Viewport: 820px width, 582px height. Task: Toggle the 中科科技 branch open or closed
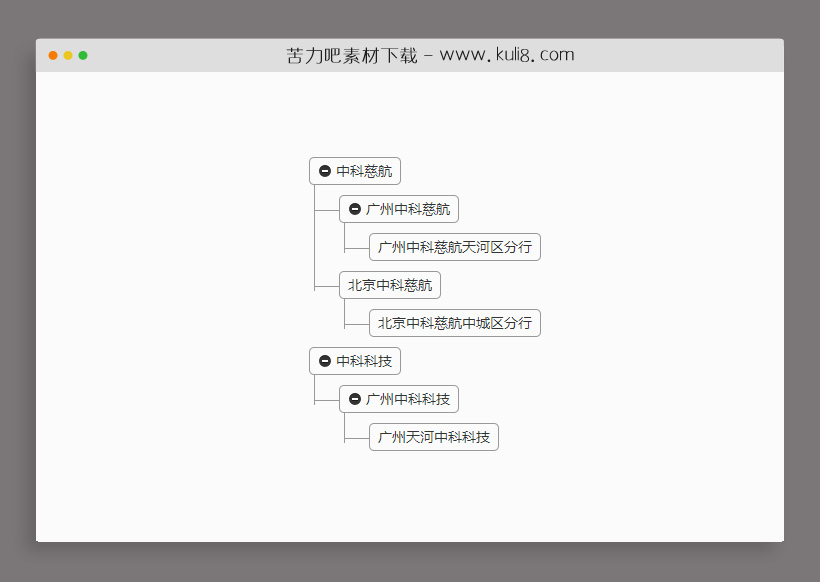coord(325,361)
